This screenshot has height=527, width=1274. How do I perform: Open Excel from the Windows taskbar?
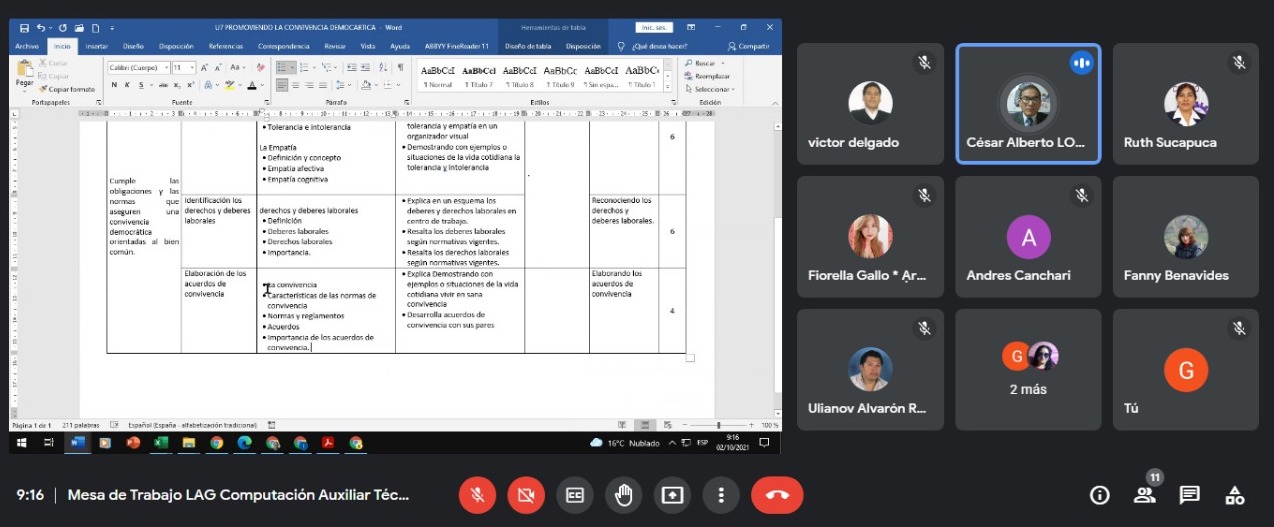(x=160, y=443)
